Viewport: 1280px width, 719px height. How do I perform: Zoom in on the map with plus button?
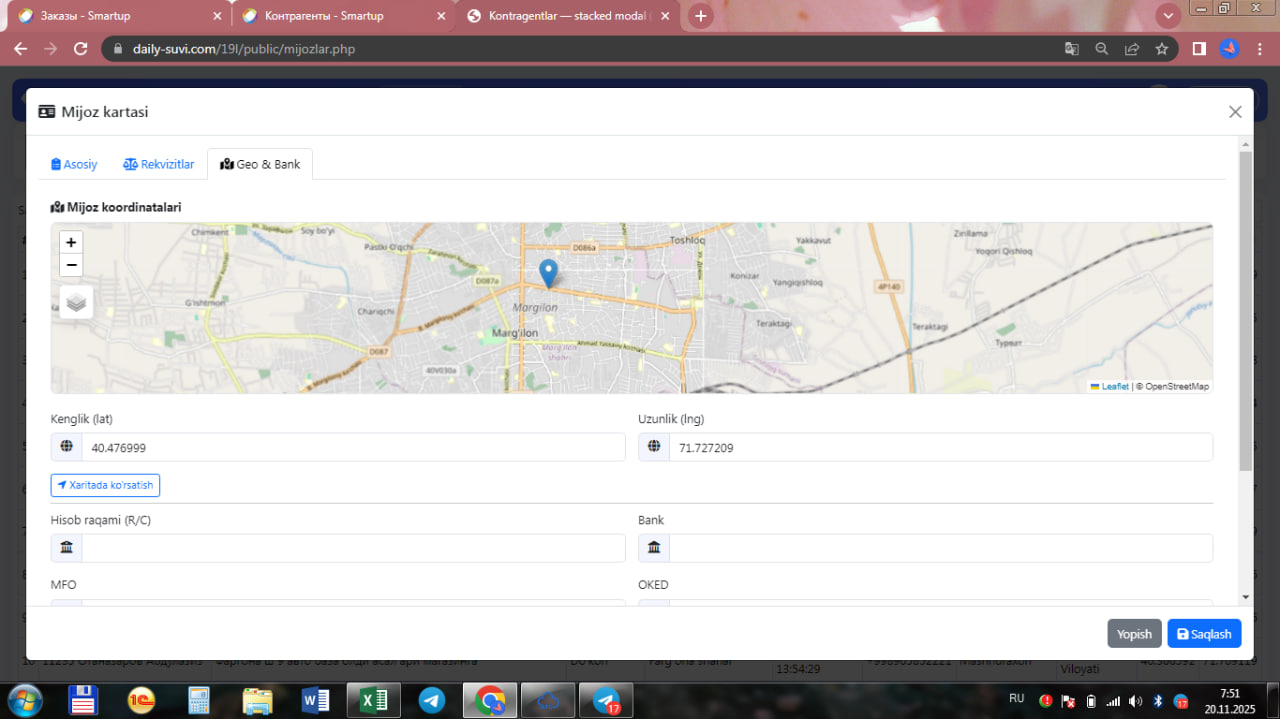71,243
